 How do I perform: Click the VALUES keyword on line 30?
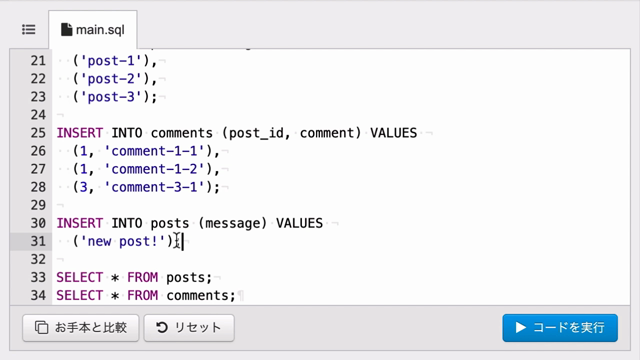299,223
